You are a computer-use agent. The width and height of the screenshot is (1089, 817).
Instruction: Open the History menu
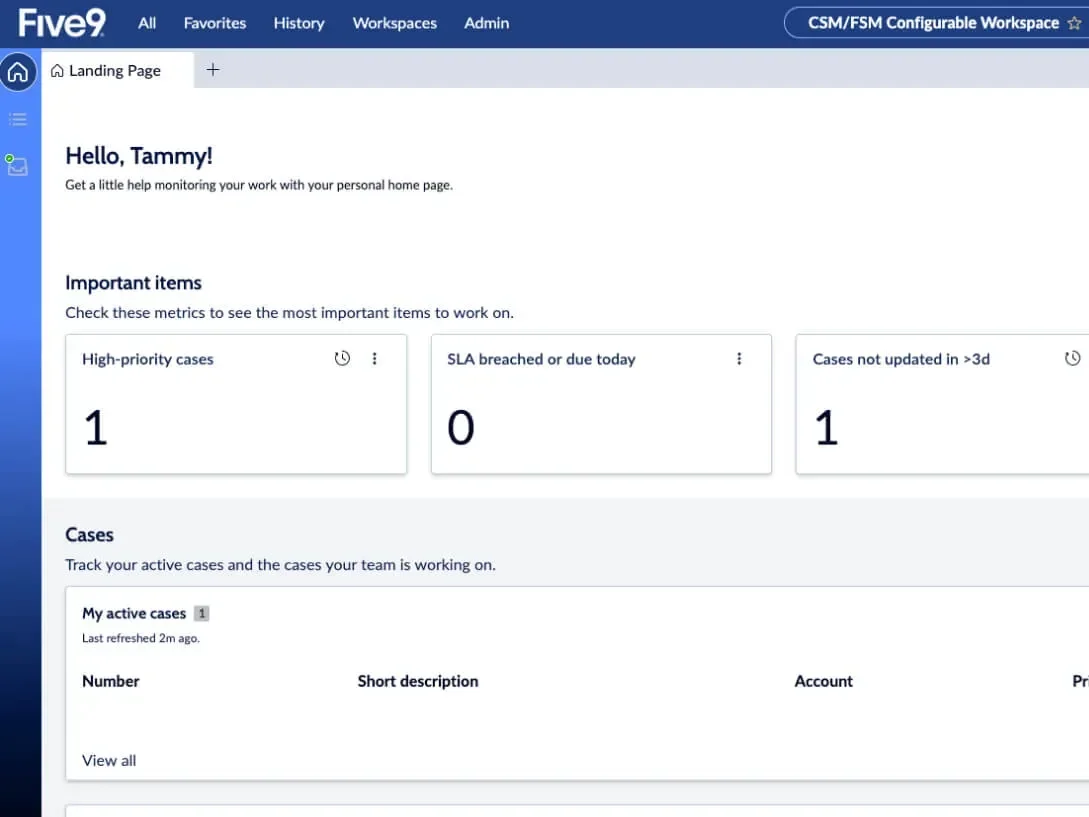(x=299, y=23)
